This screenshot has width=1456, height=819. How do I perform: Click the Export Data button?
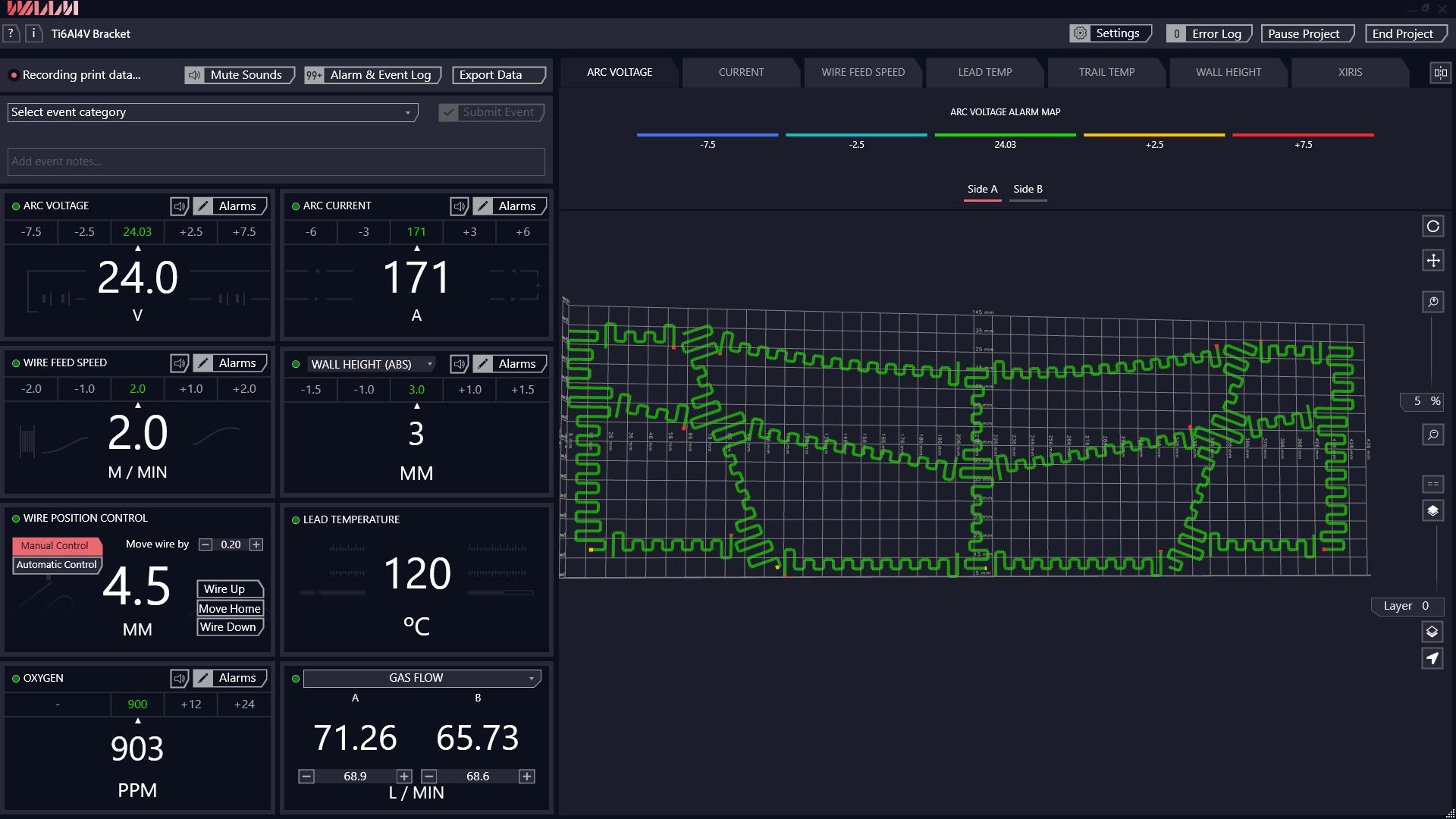(x=498, y=75)
